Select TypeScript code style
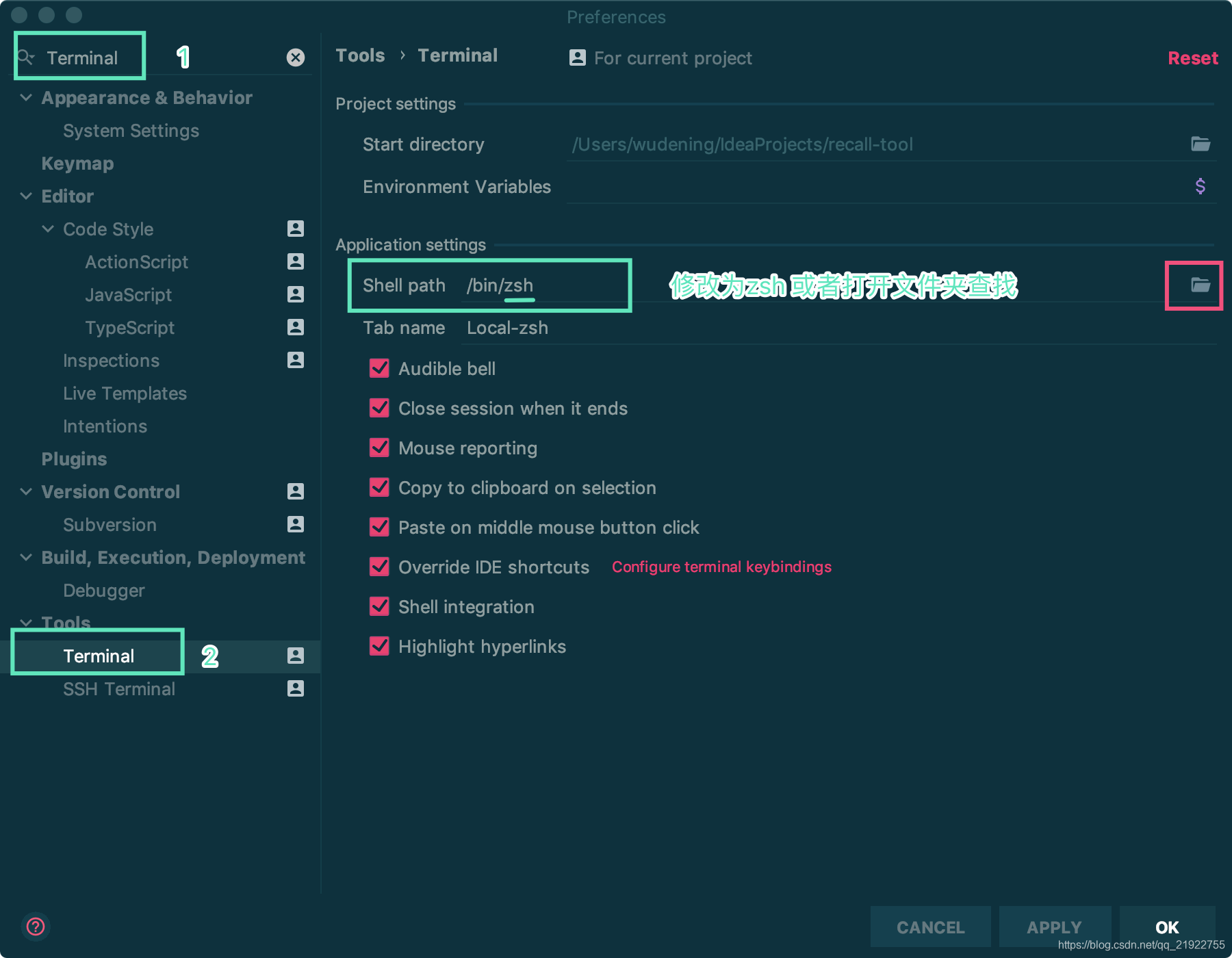1232x958 pixels. pyautogui.click(x=129, y=328)
